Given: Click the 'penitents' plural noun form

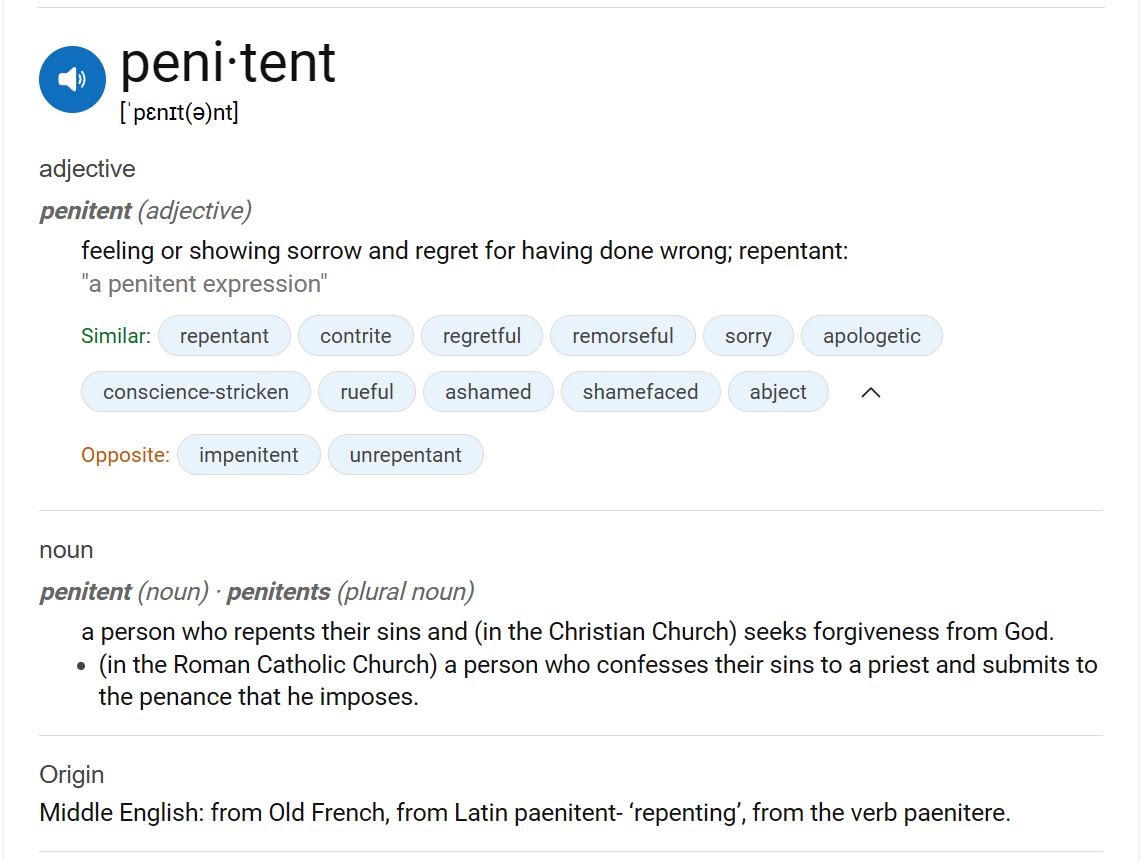Looking at the screenshot, I should (x=278, y=592).
